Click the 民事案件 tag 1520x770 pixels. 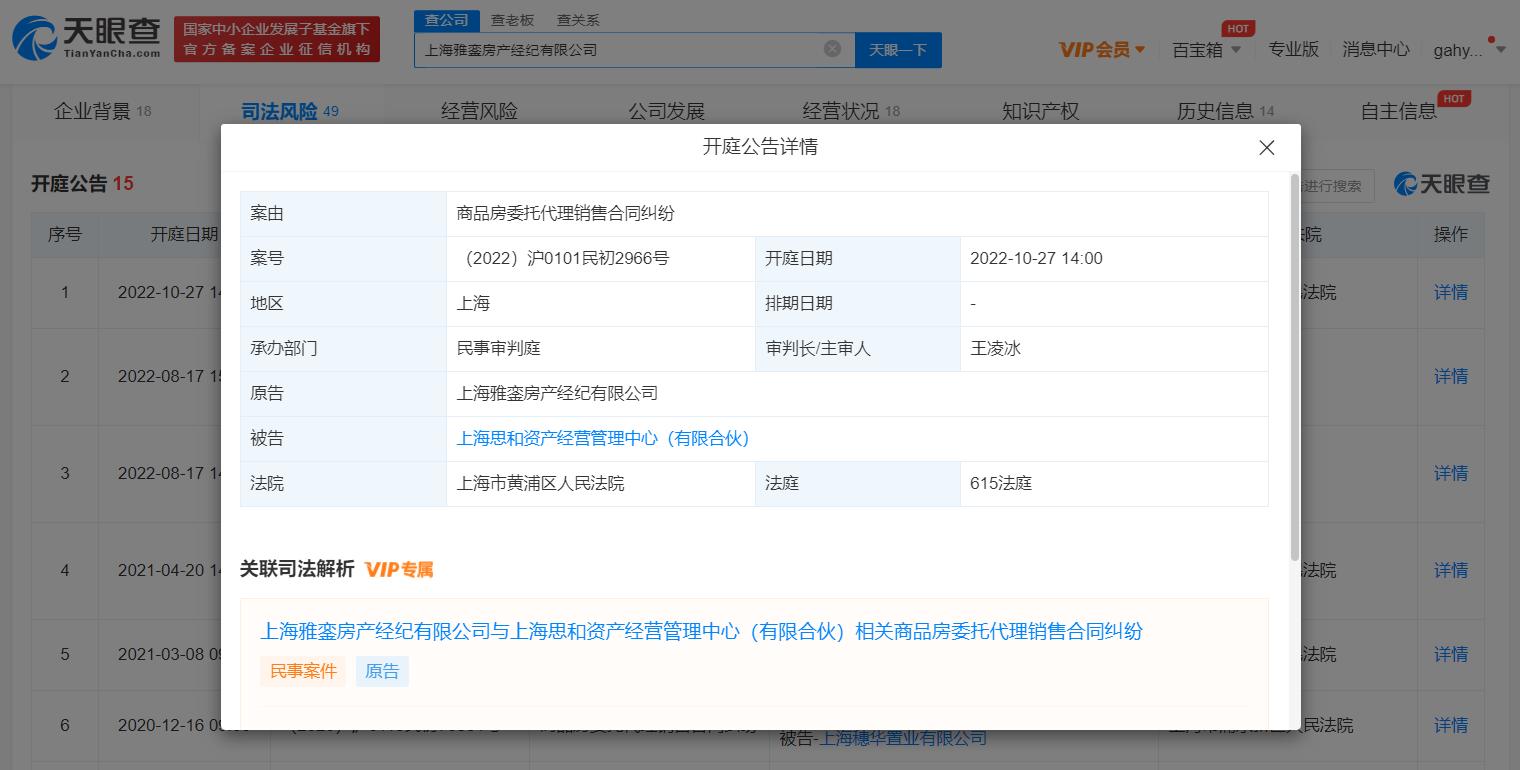click(x=303, y=671)
